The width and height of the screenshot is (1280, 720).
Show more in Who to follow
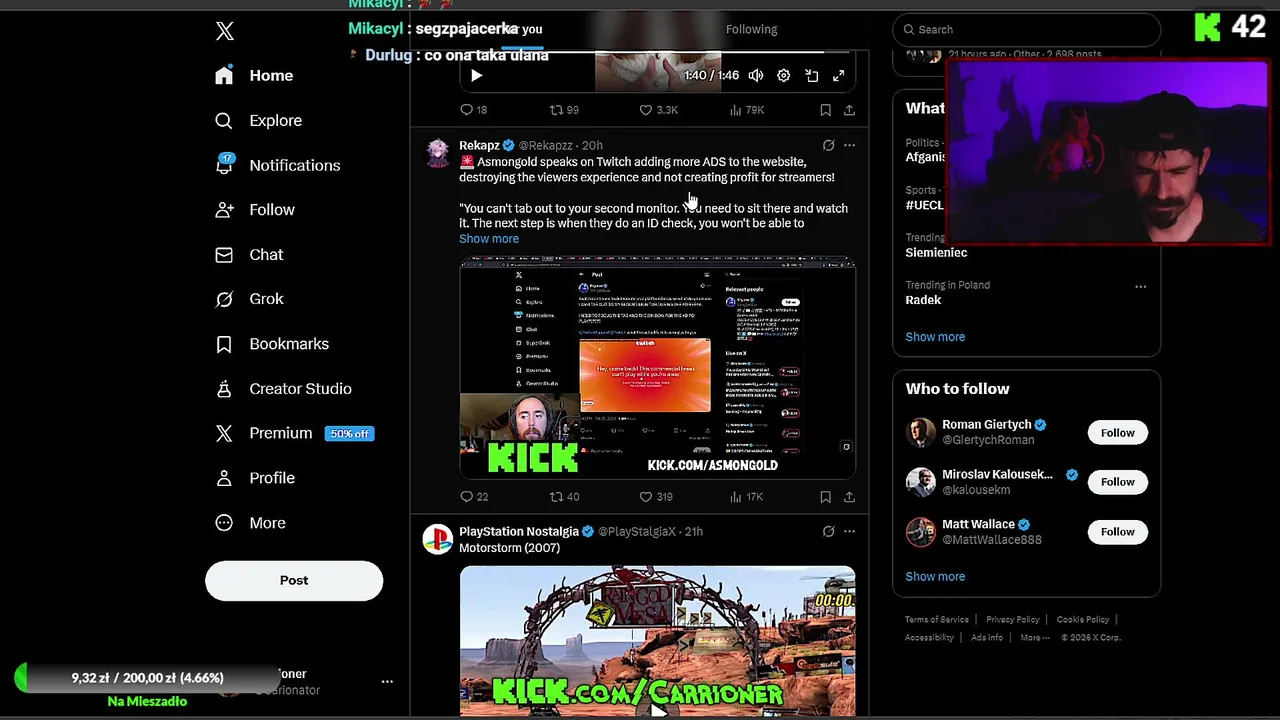click(935, 577)
